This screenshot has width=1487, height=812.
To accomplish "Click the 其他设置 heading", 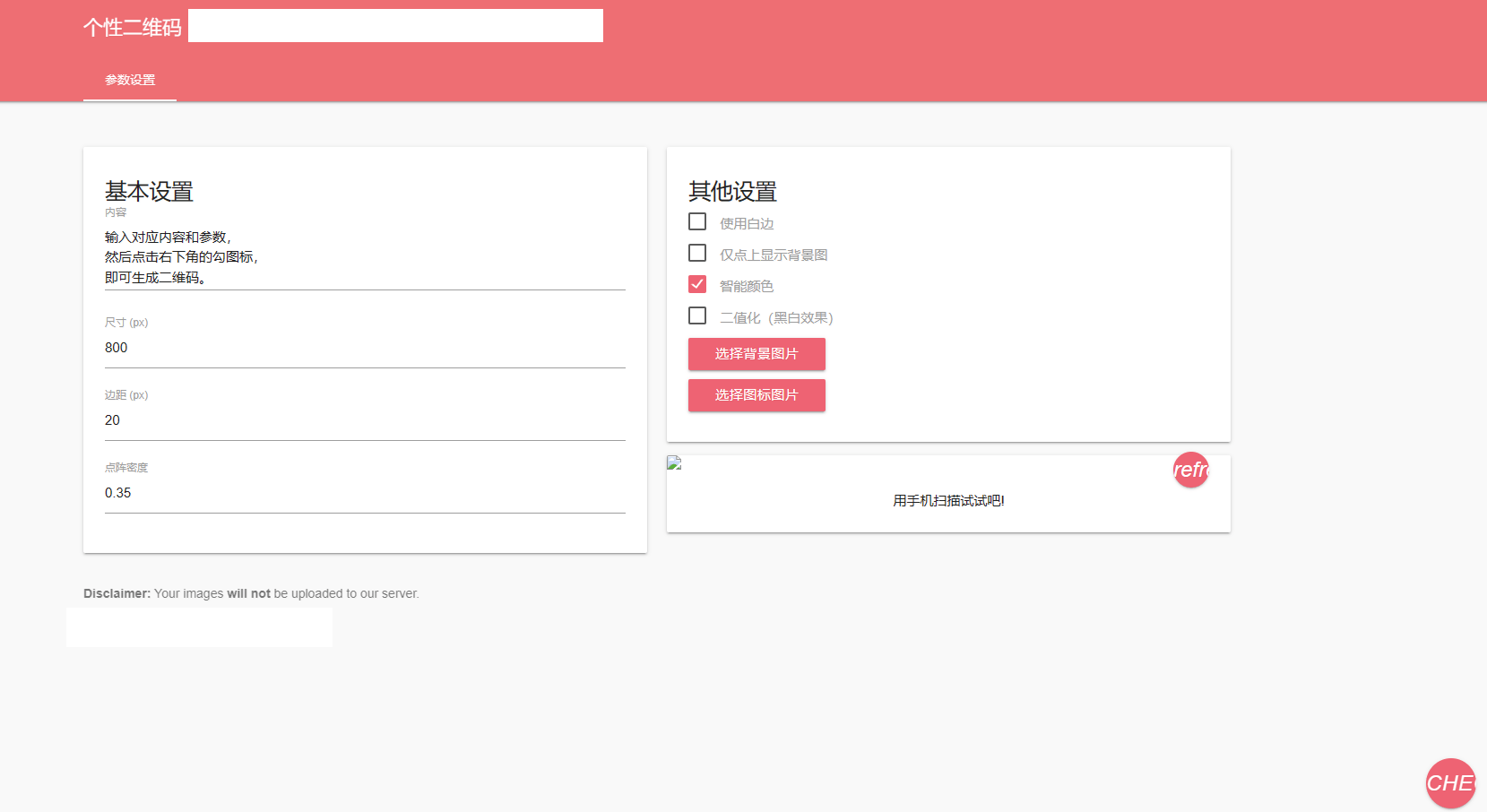I will pyautogui.click(x=732, y=192).
